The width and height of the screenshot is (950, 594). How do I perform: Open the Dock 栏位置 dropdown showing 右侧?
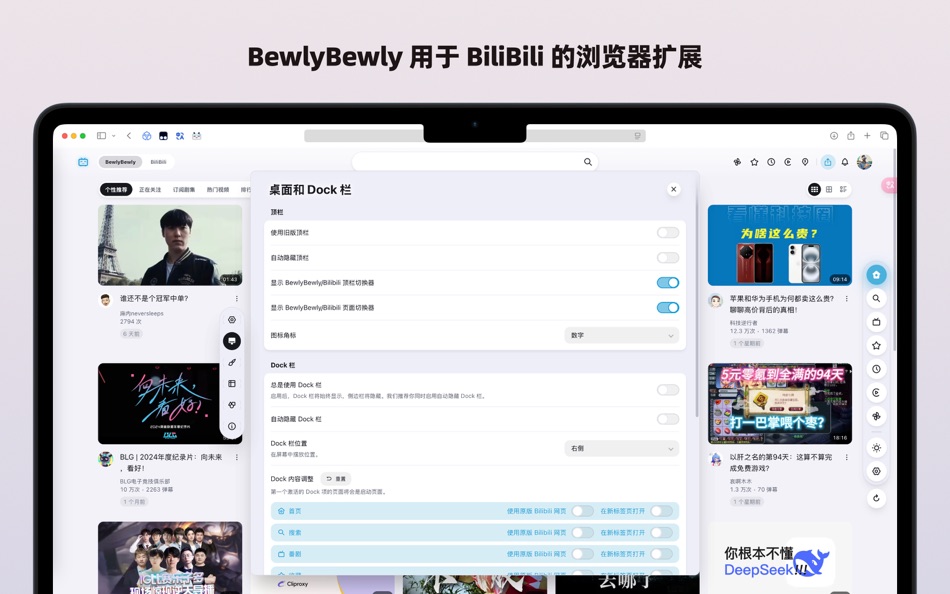(x=622, y=449)
